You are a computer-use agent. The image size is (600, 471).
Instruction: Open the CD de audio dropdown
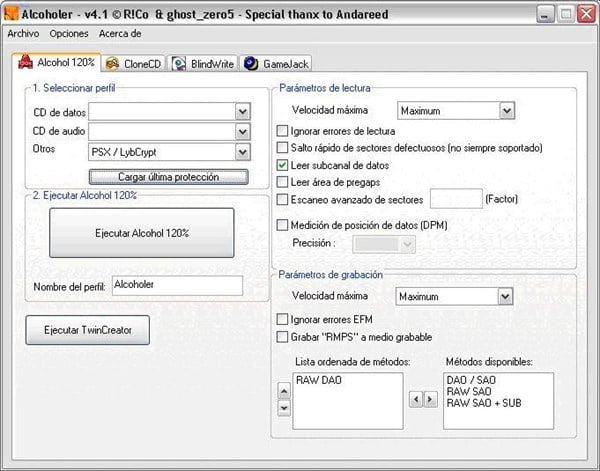tap(243, 132)
